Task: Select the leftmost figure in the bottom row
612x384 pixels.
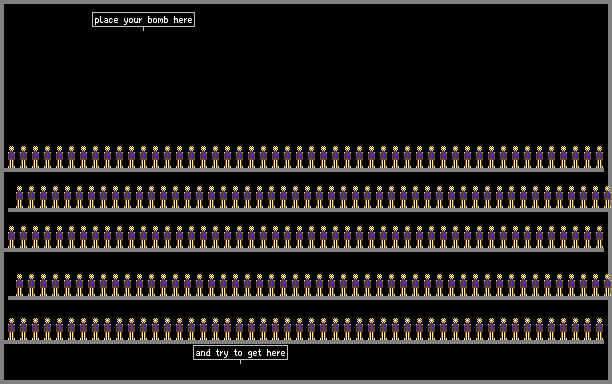Action: (x=11, y=329)
